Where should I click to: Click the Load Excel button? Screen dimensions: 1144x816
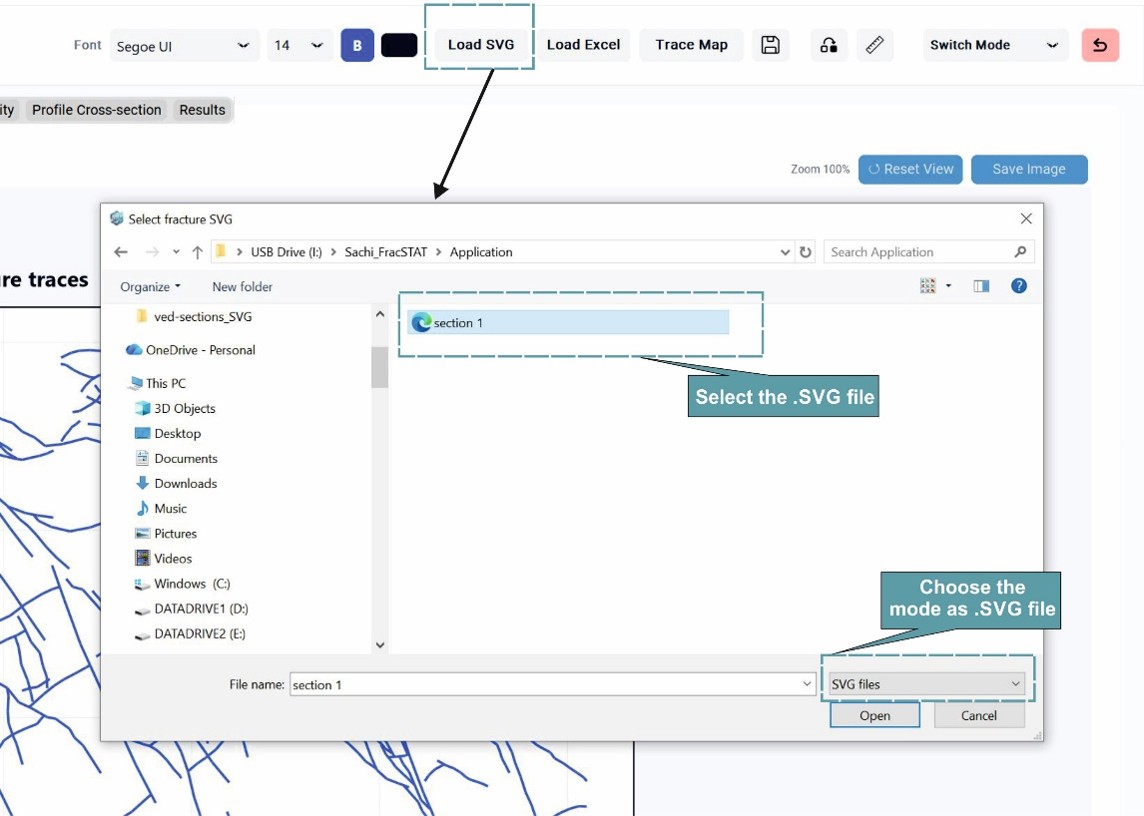tap(584, 45)
